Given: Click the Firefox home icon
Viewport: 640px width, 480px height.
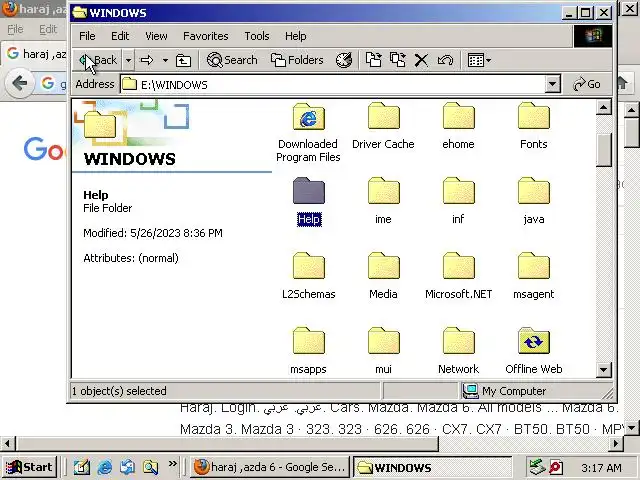Looking at the screenshot, I should click(x=622, y=83).
